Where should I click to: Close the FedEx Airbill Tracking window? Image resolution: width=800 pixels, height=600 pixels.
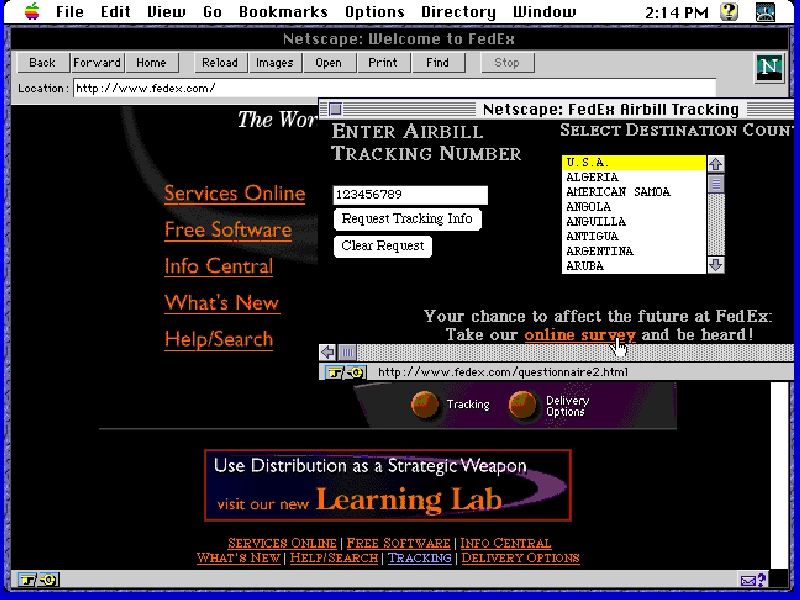point(335,109)
